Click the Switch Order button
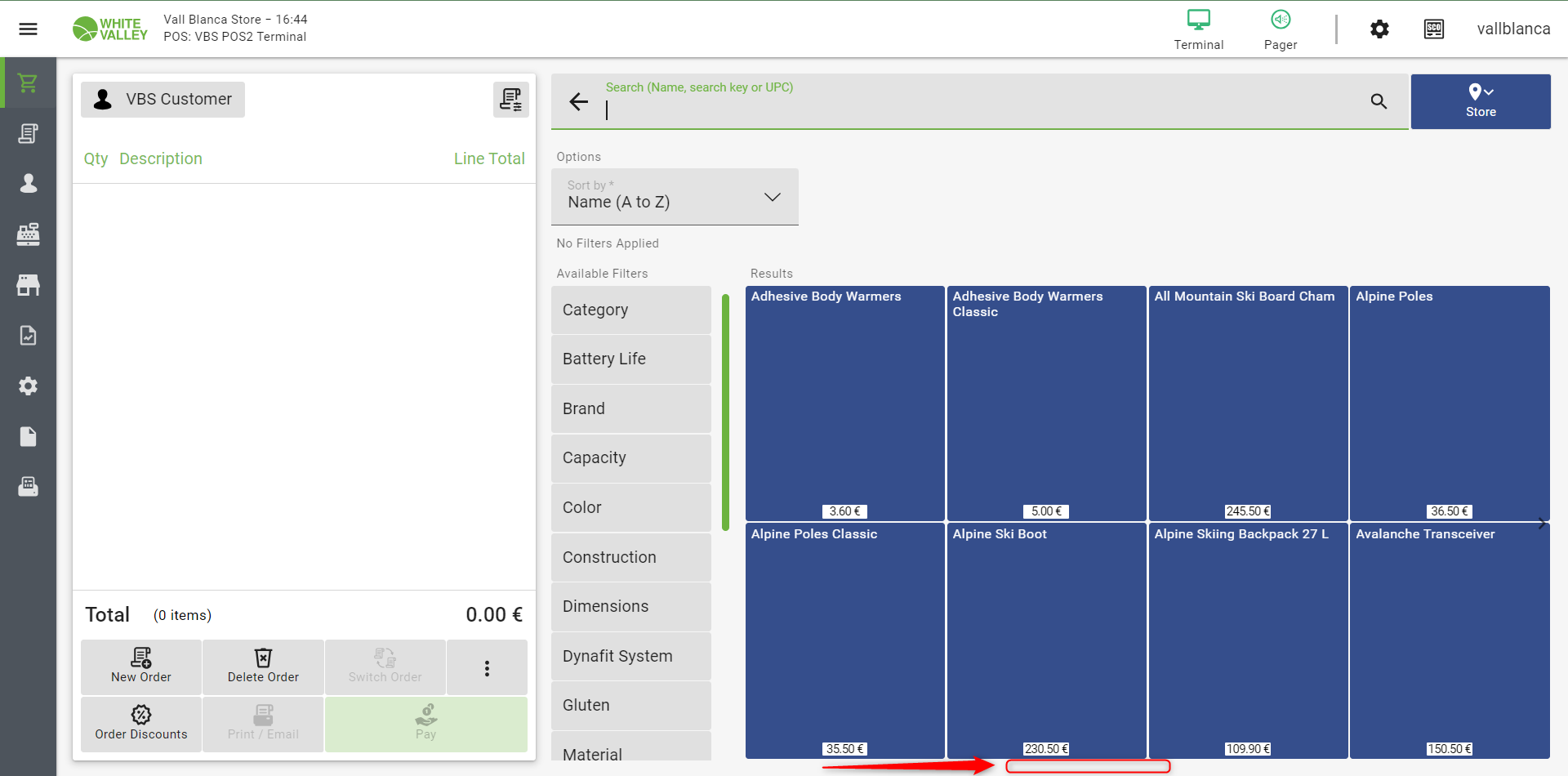Viewport: 1568px width, 776px height. coord(385,667)
